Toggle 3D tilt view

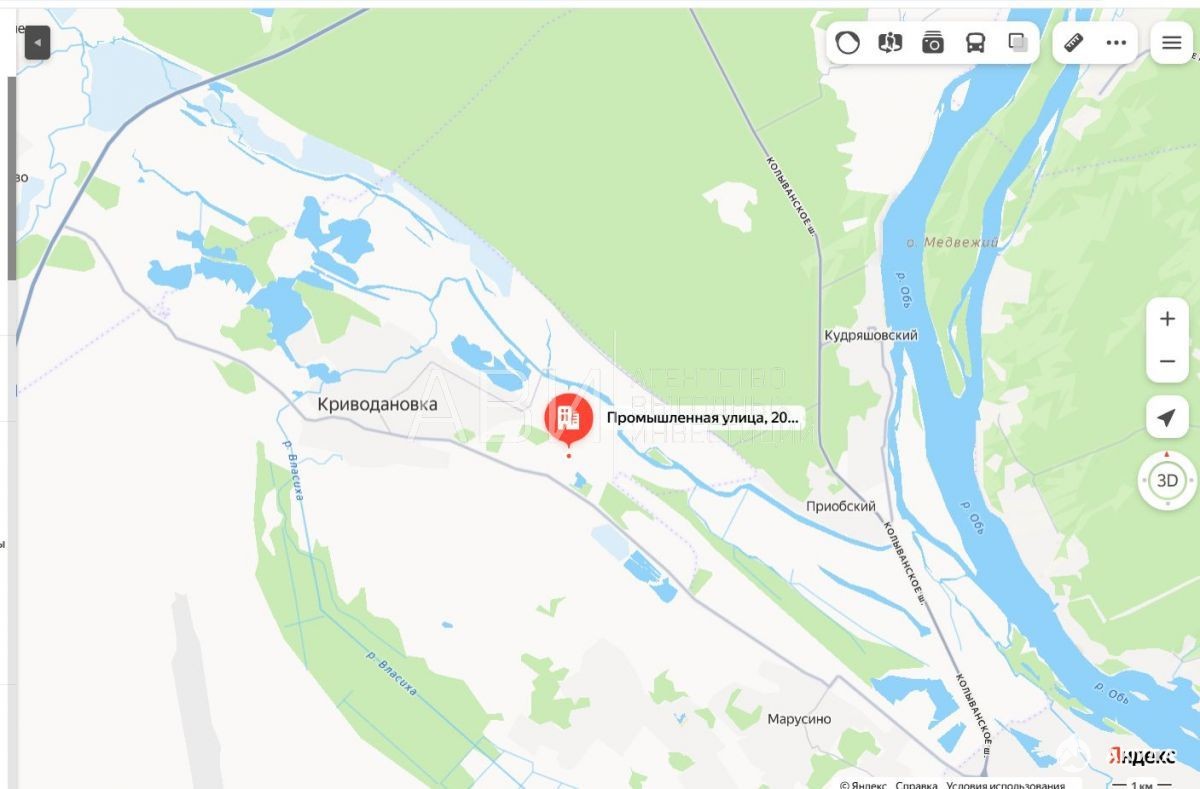click(x=1167, y=480)
